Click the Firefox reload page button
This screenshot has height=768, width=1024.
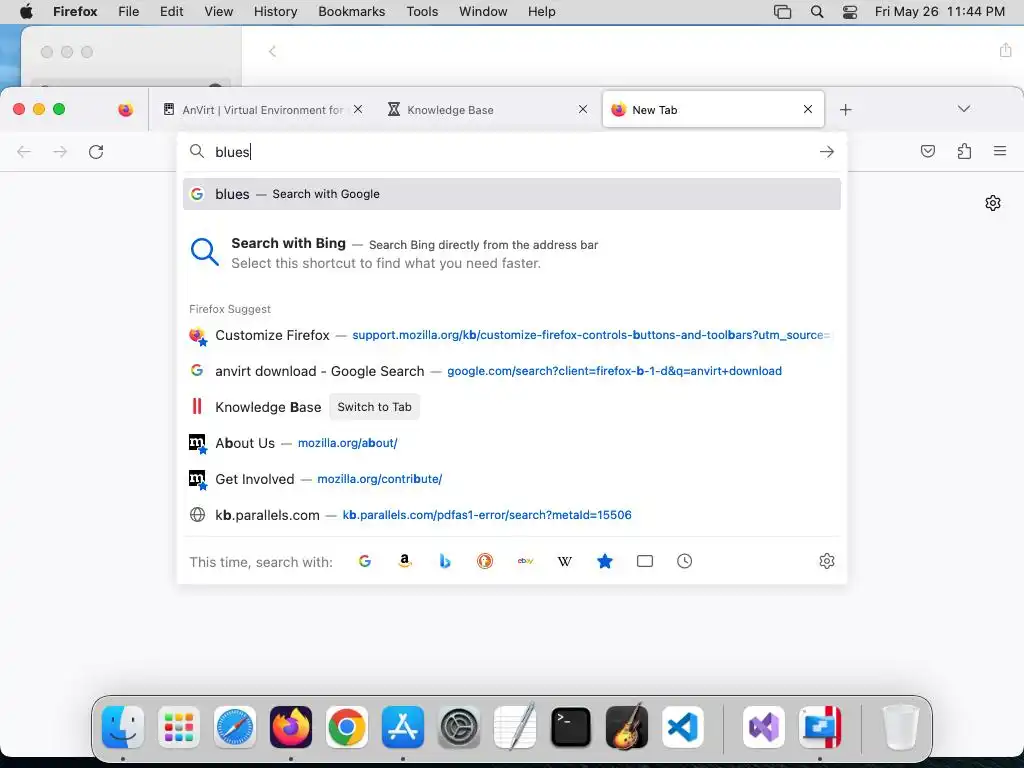click(96, 152)
